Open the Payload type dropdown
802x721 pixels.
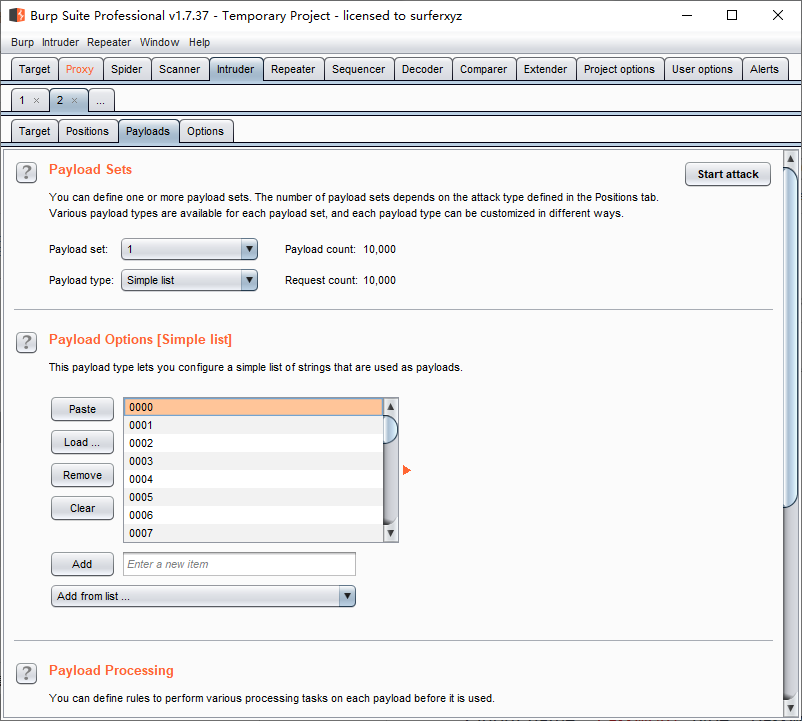[249, 280]
